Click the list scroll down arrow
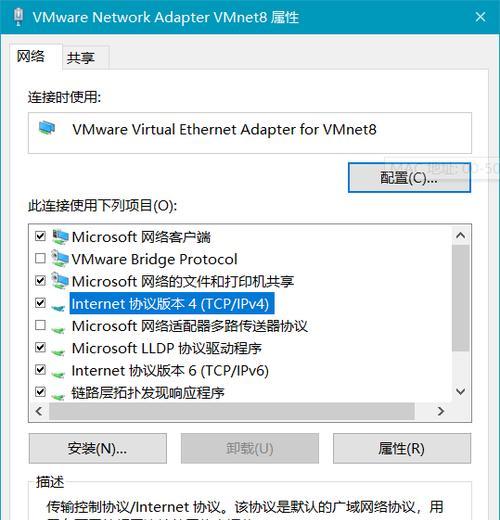Viewport: 500px width, 520px height. click(461, 391)
